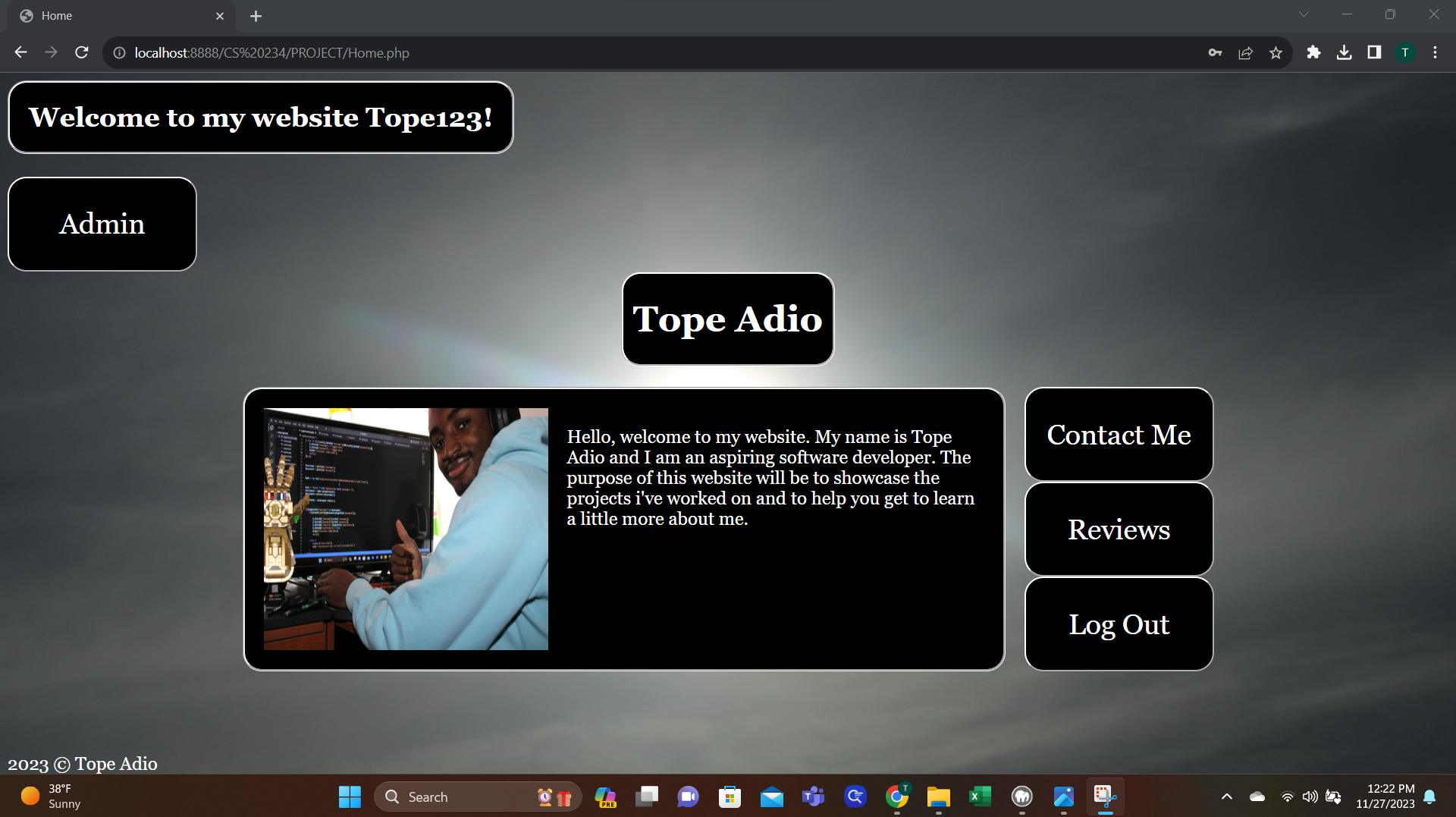Viewport: 1456px width, 817px height.
Task: Open Wi-Fi network settings in tray
Action: [x=1287, y=797]
